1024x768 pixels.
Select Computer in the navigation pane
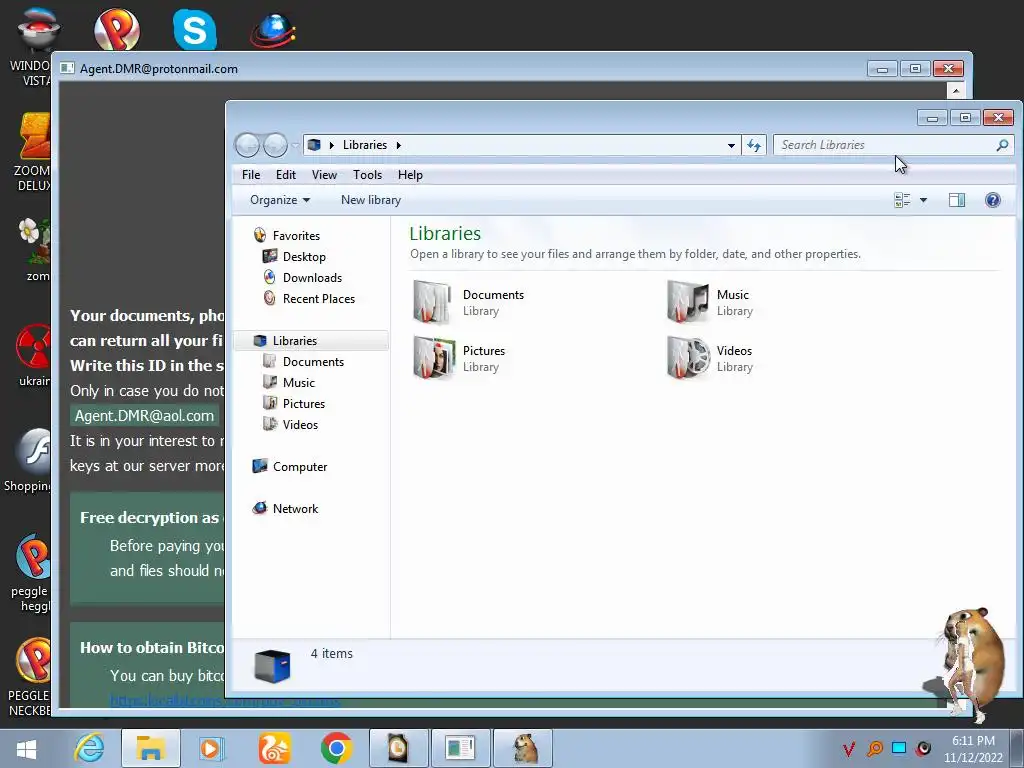(x=299, y=467)
